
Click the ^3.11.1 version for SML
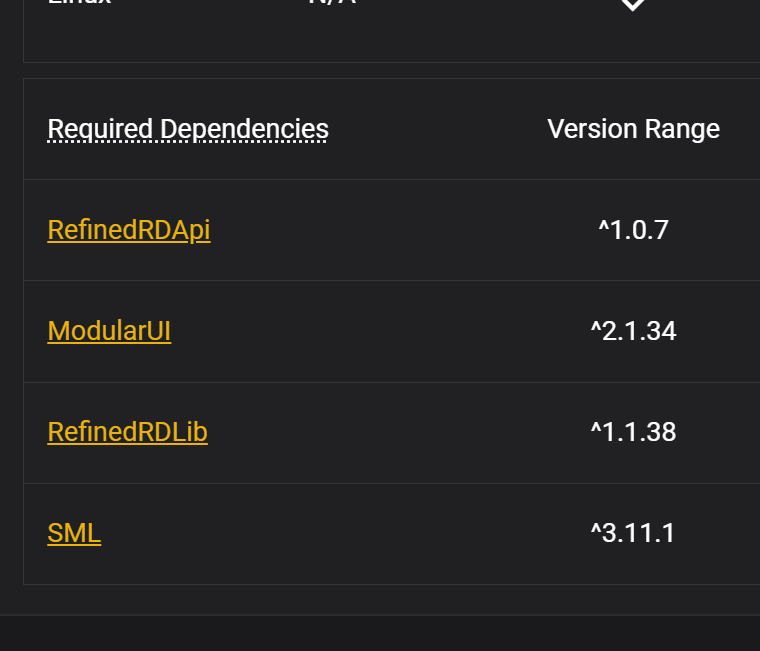pos(633,533)
